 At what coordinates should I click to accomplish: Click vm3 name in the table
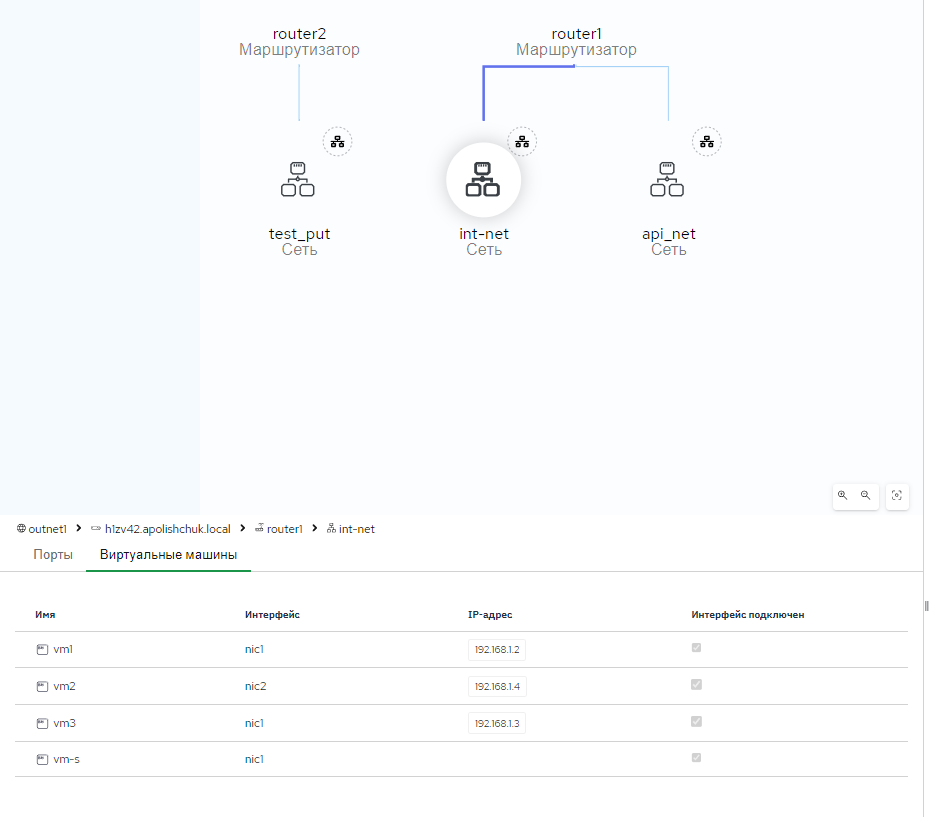(x=65, y=723)
